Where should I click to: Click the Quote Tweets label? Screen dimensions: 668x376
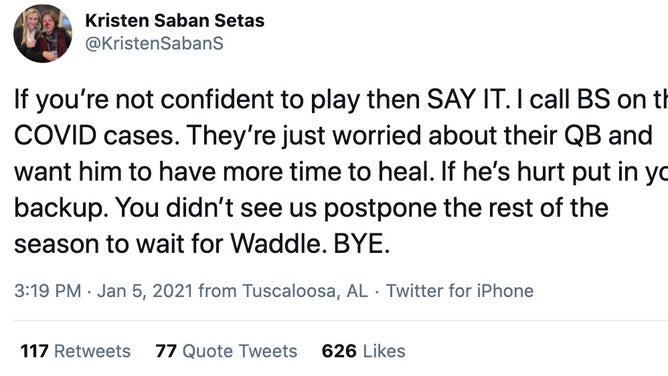tap(240, 351)
